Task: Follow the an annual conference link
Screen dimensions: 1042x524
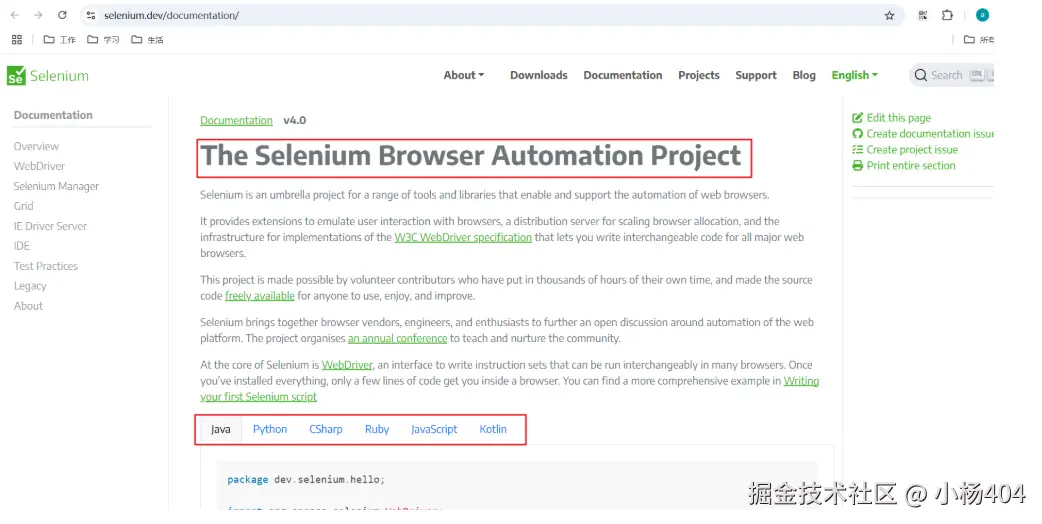Action: click(x=397, y=338)
